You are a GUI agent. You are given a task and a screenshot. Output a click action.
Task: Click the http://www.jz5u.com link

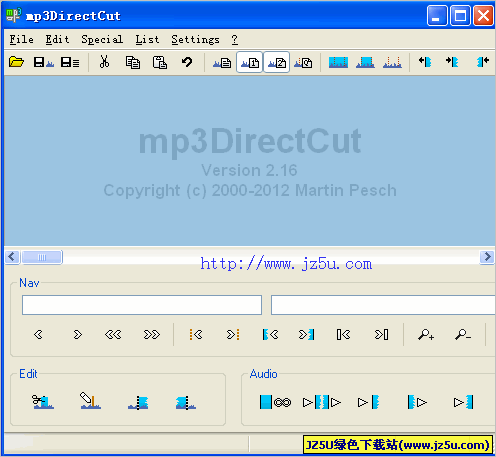[x=286, y=264]
